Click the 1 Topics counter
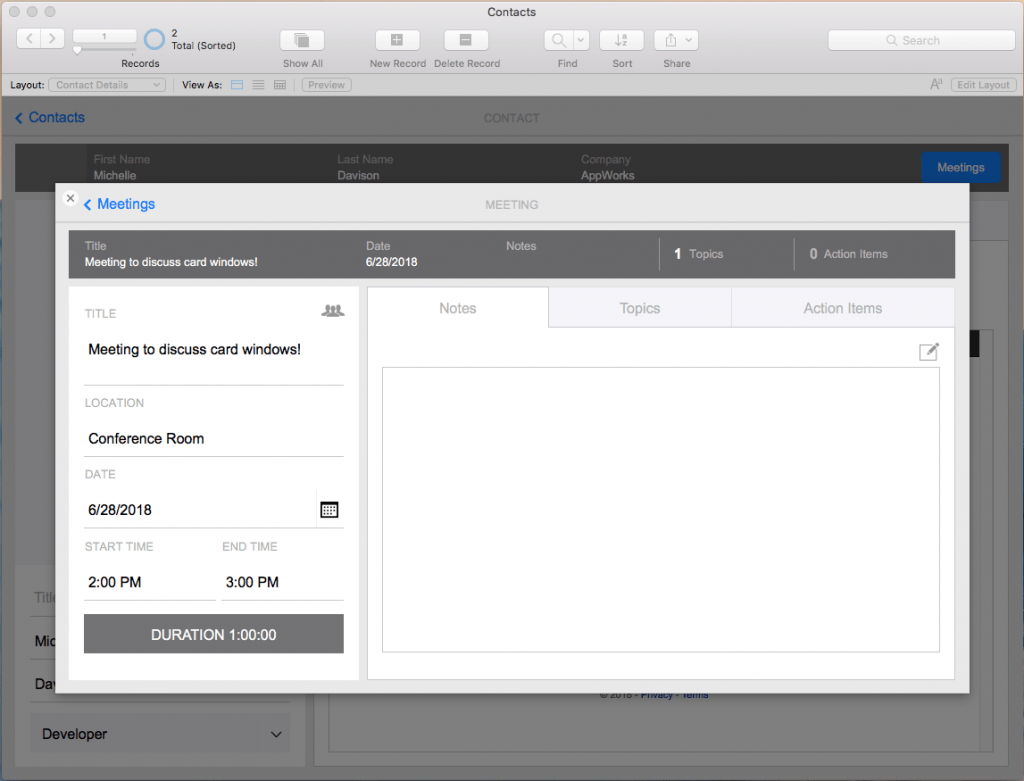1024x781 pixels. pos(699,254)
